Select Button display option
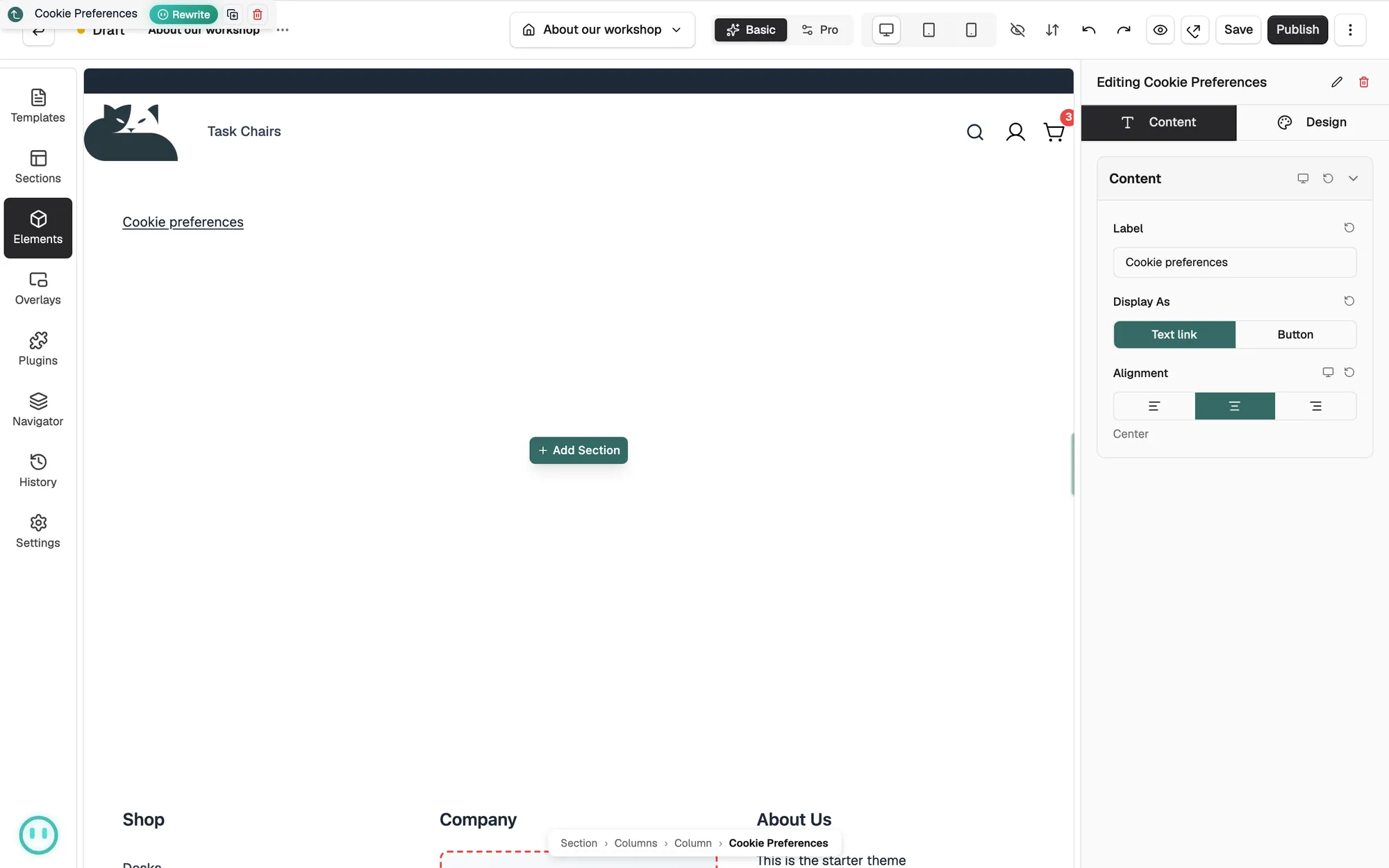The width and height of the screenshot is (1389, 868). pyautogui.click(x=1295, y=335)
